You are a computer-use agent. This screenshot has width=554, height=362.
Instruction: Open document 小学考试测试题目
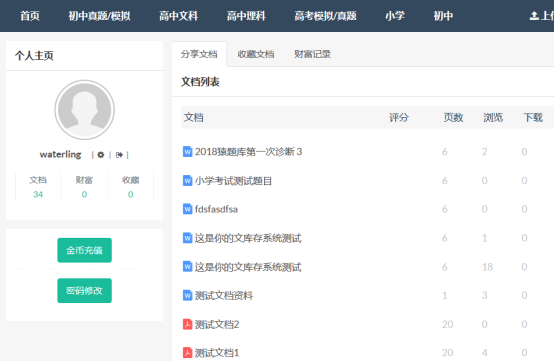click(x=233, y=181)
